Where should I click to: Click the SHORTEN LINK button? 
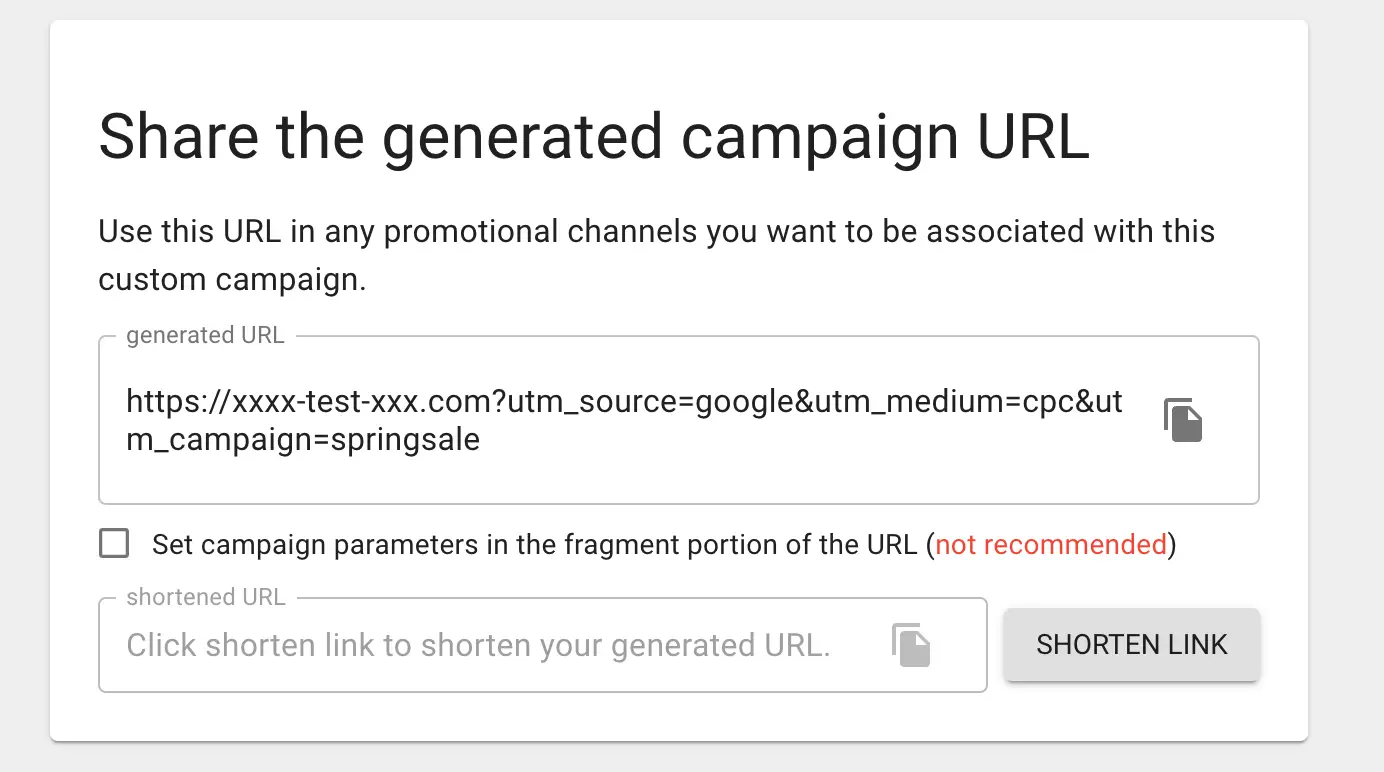(1131, 645)
